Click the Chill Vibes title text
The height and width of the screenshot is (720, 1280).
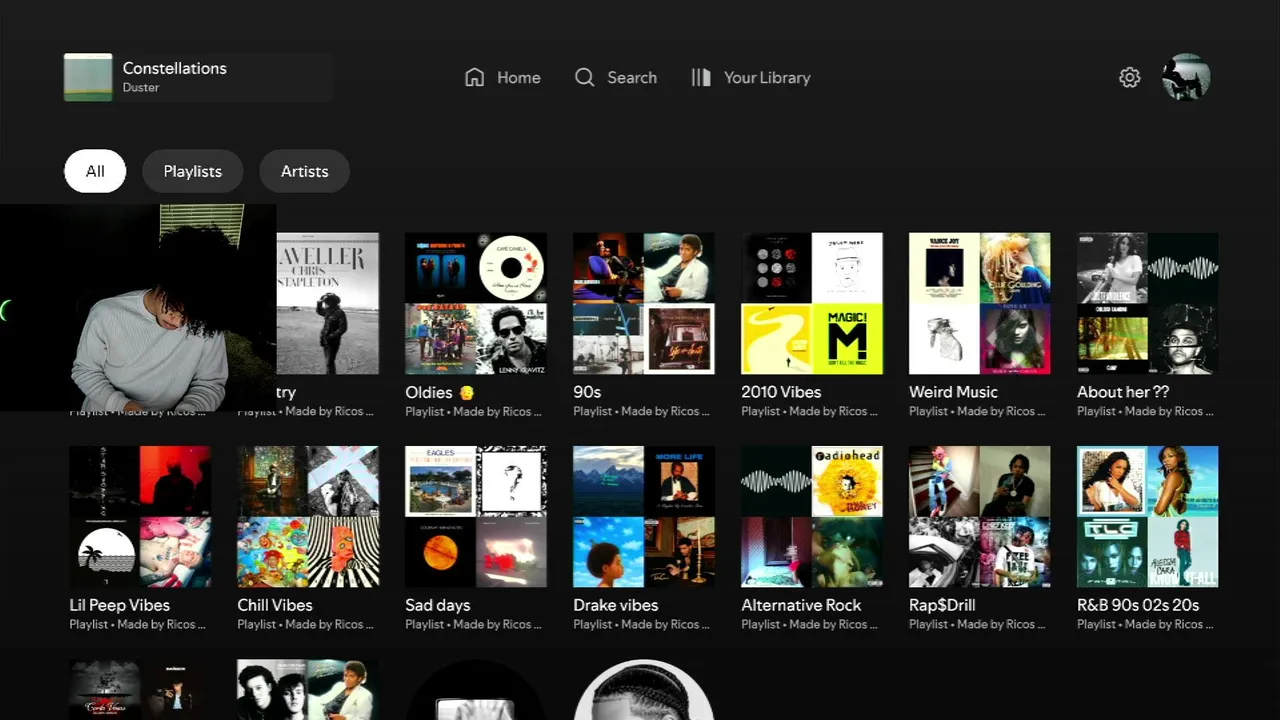coord(275,605)
